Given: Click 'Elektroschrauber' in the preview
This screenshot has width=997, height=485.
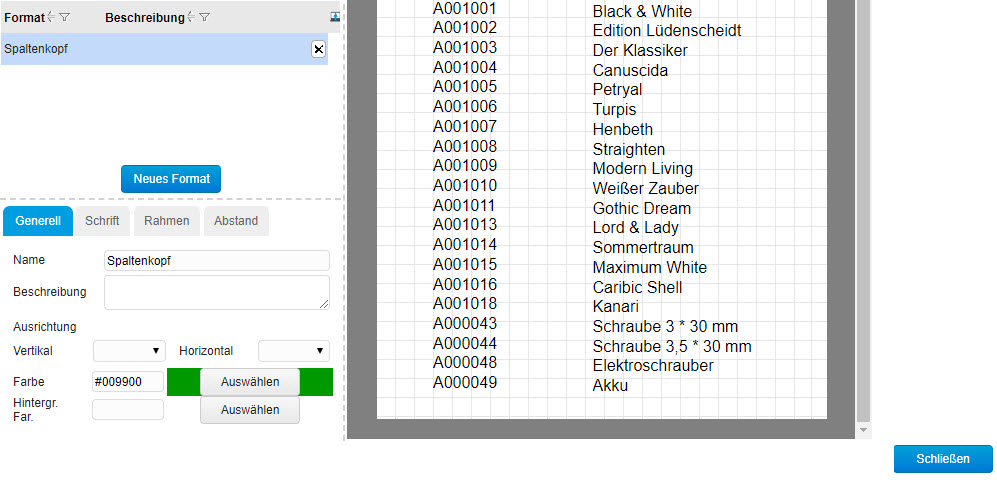Looking at the screenshot, I should click(x=653, y=366).
